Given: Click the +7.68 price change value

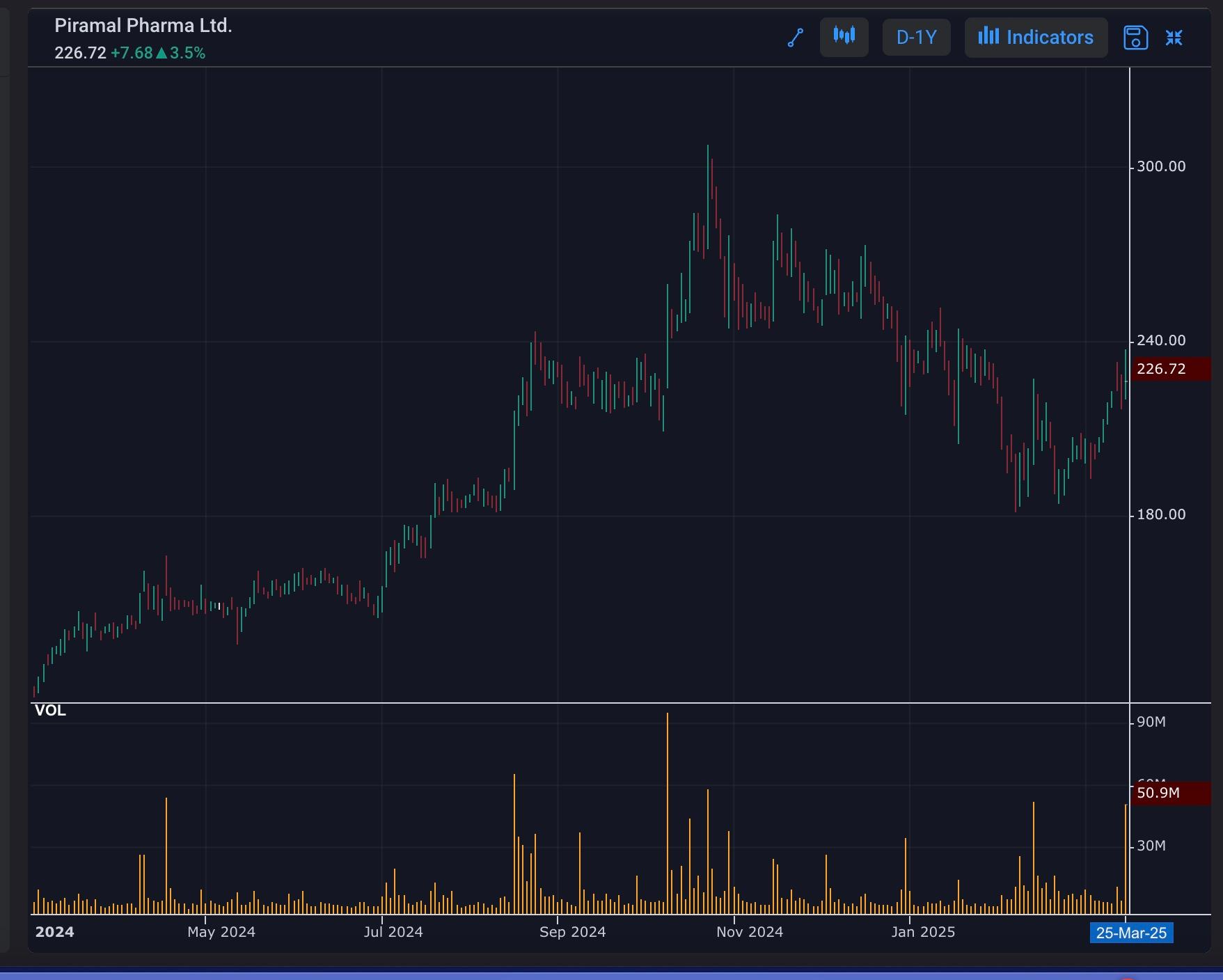Looking at the screenshot, I should [132, 53].
